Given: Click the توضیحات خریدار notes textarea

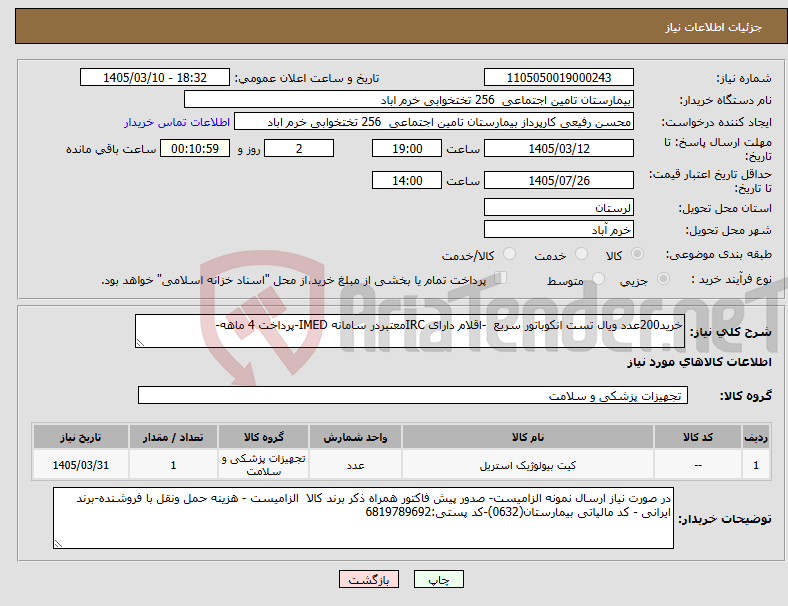Looking at the screenshot, I should point(363,518).
